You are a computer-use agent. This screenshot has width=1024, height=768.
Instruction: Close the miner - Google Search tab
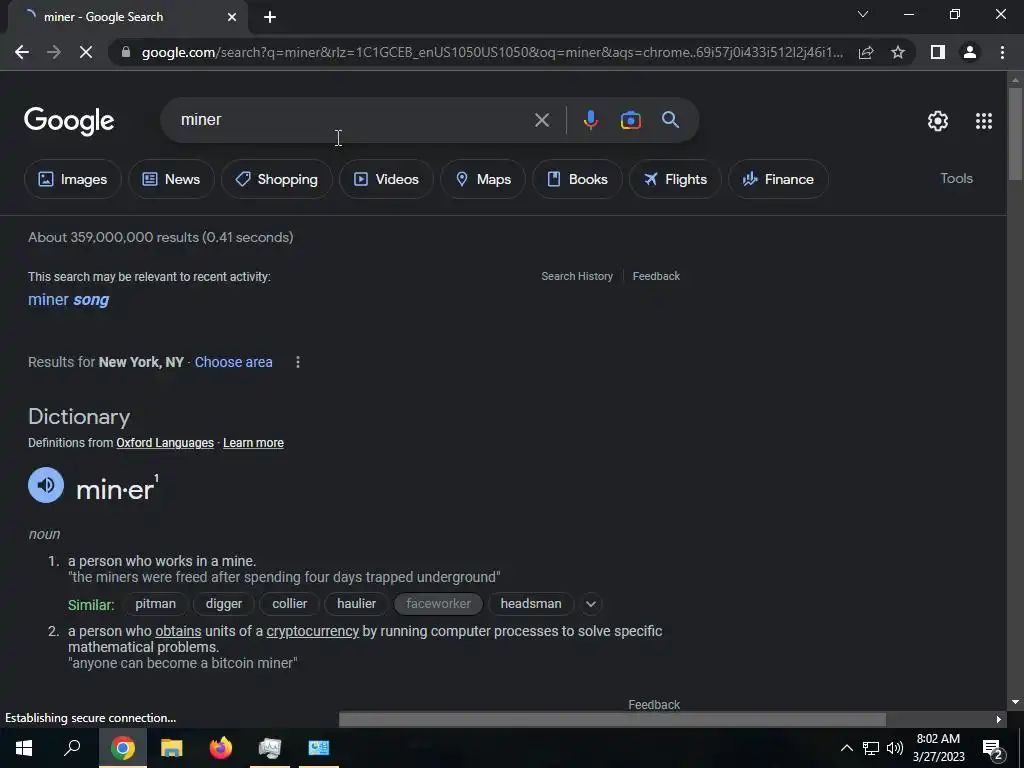click(232, 17)
